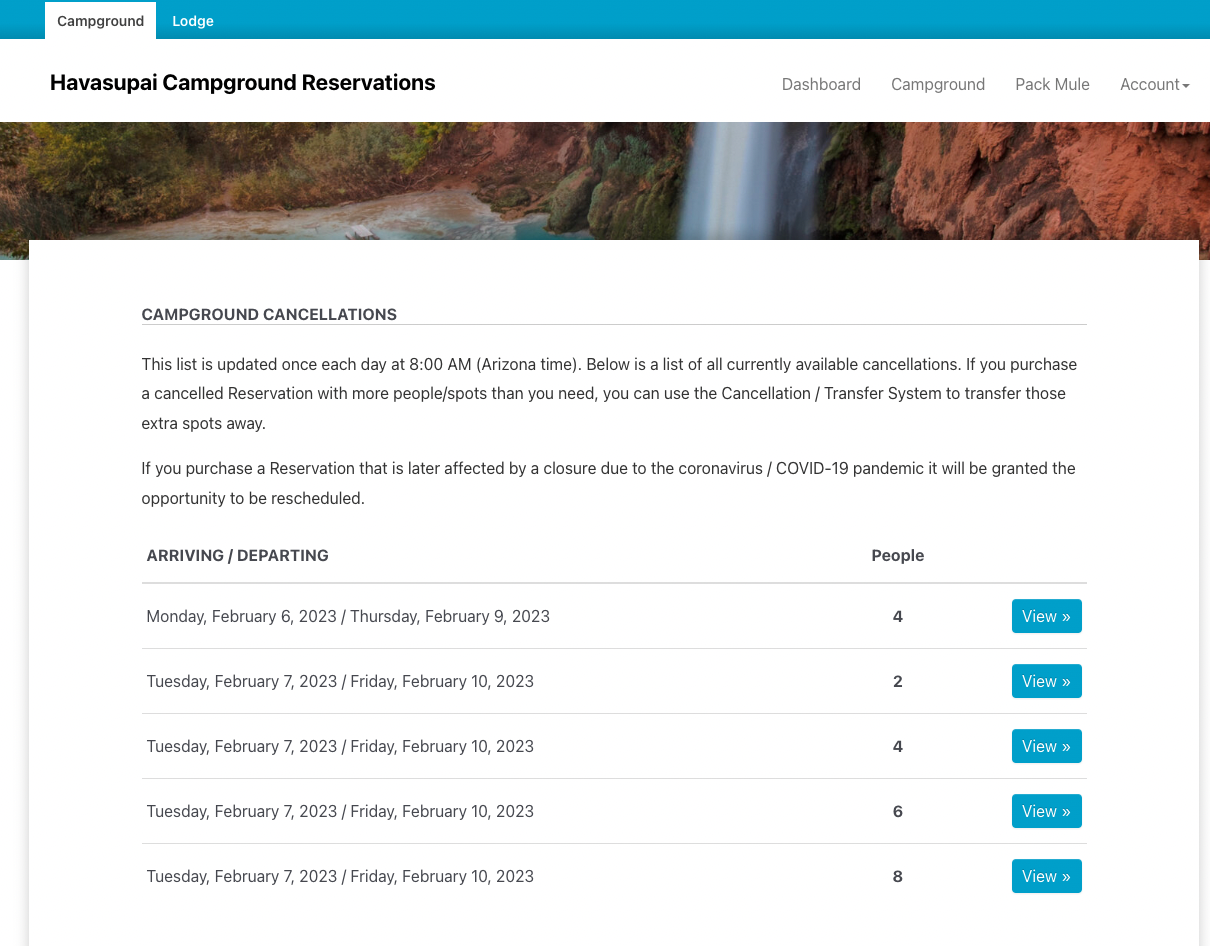View the Feb 7 reservation for 4 people
Image resolution: width=1210 pixels, height=946 pixels.
click(1046, 746)
